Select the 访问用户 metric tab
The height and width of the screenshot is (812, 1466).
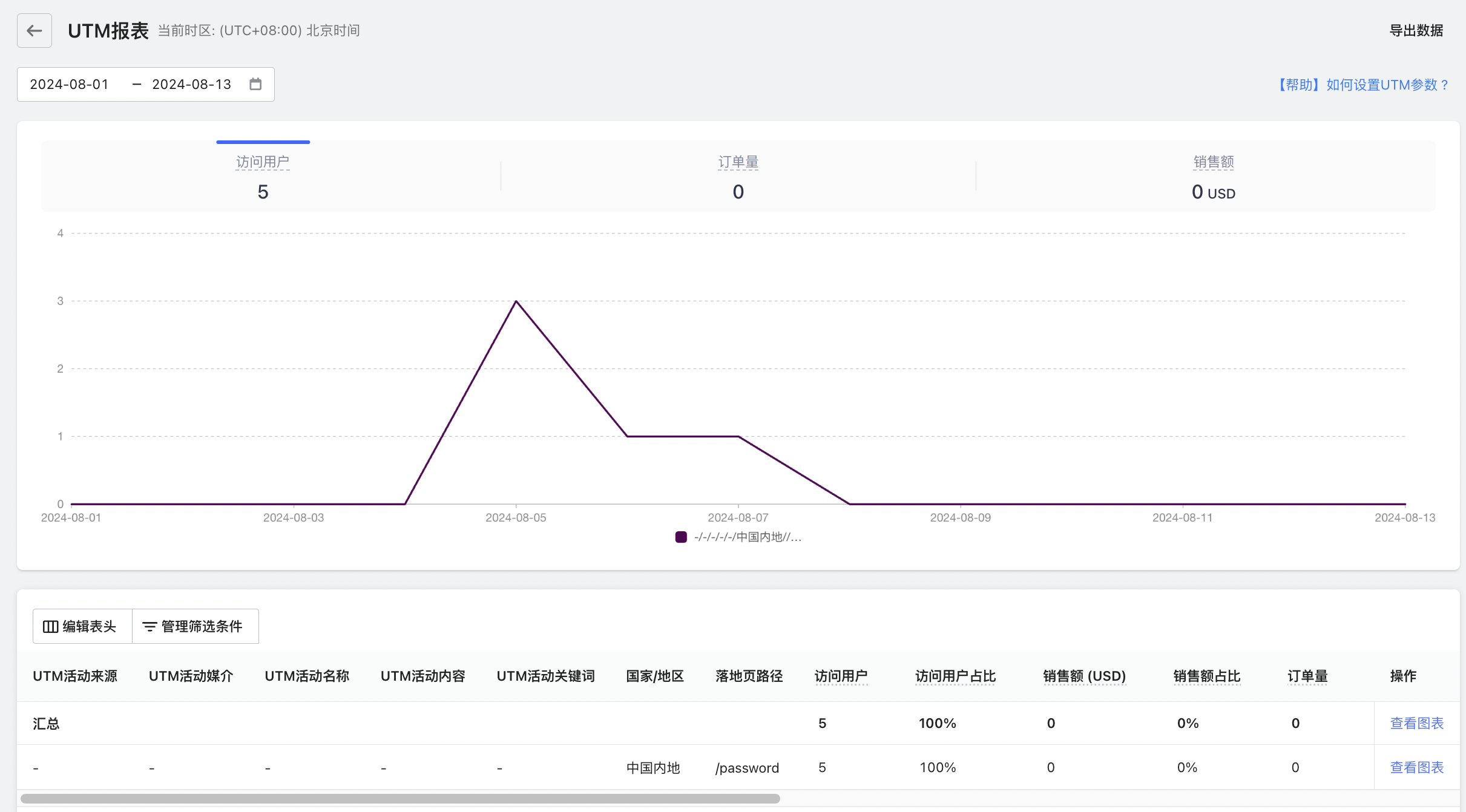263,176
